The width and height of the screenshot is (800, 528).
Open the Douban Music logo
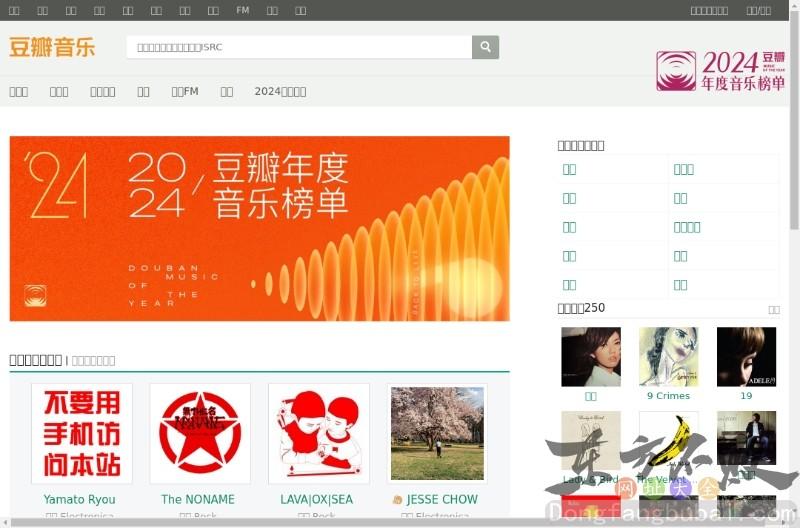(52, 47)
